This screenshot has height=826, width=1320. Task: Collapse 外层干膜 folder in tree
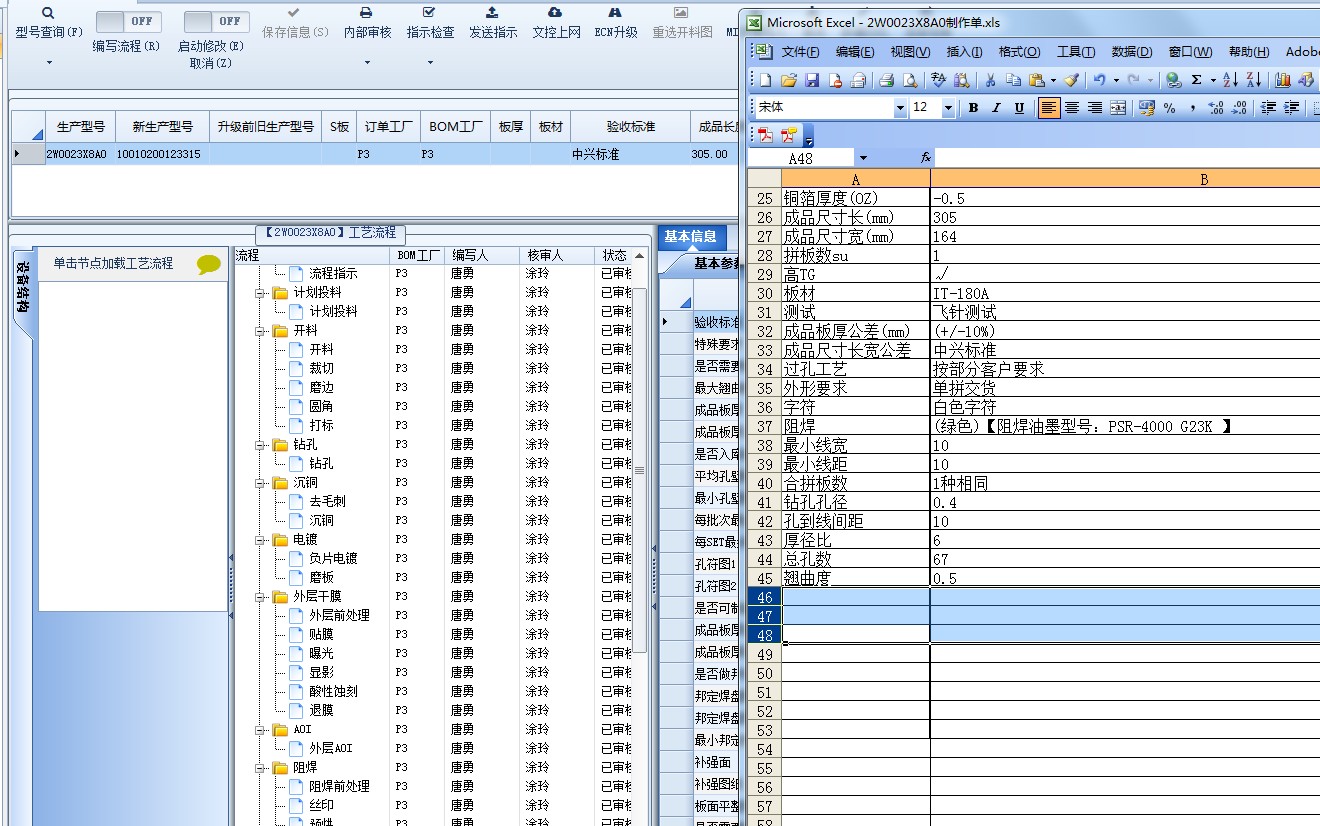pos(259,597)
